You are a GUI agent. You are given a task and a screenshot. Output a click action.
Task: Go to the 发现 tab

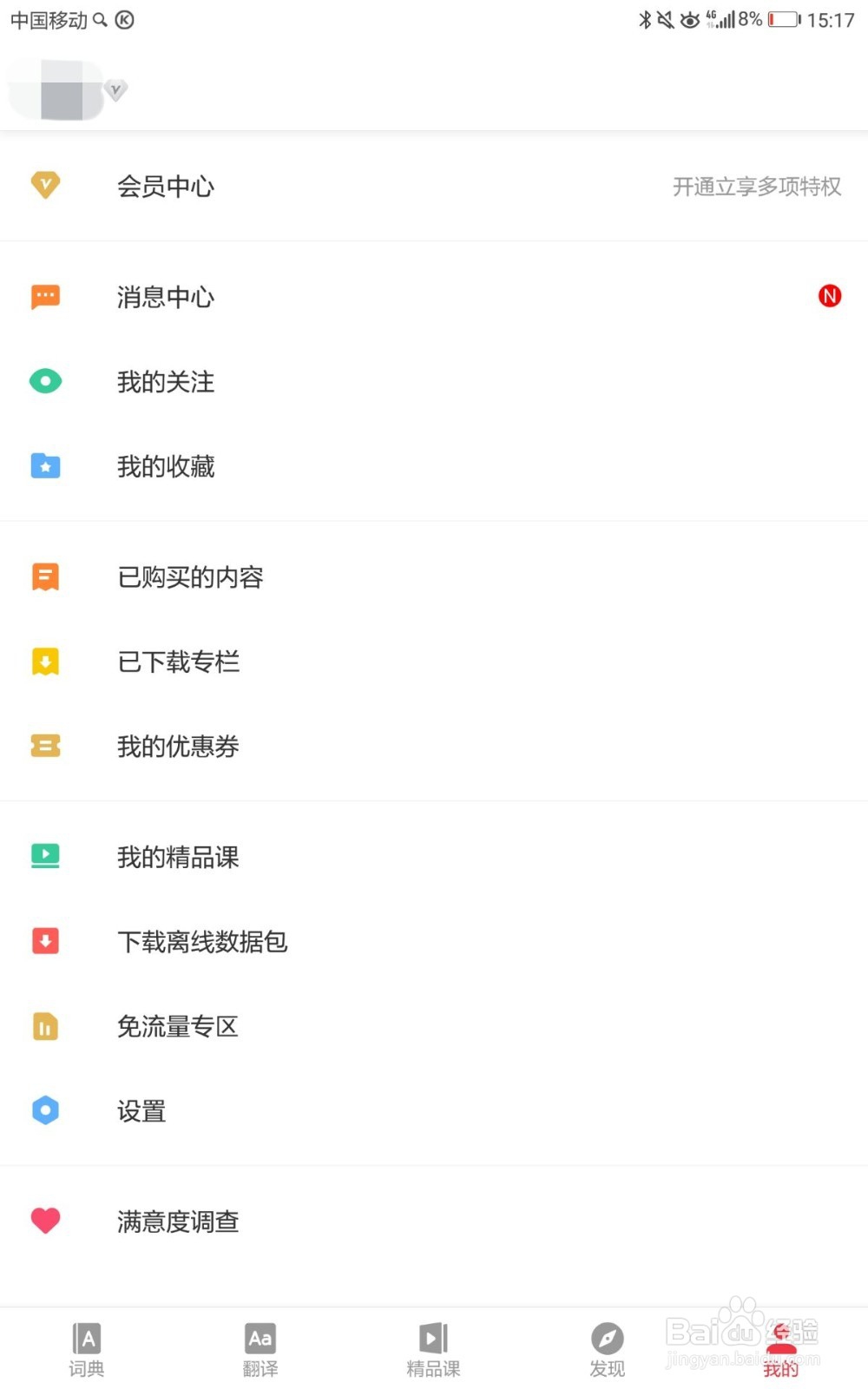click(608, 1350)
